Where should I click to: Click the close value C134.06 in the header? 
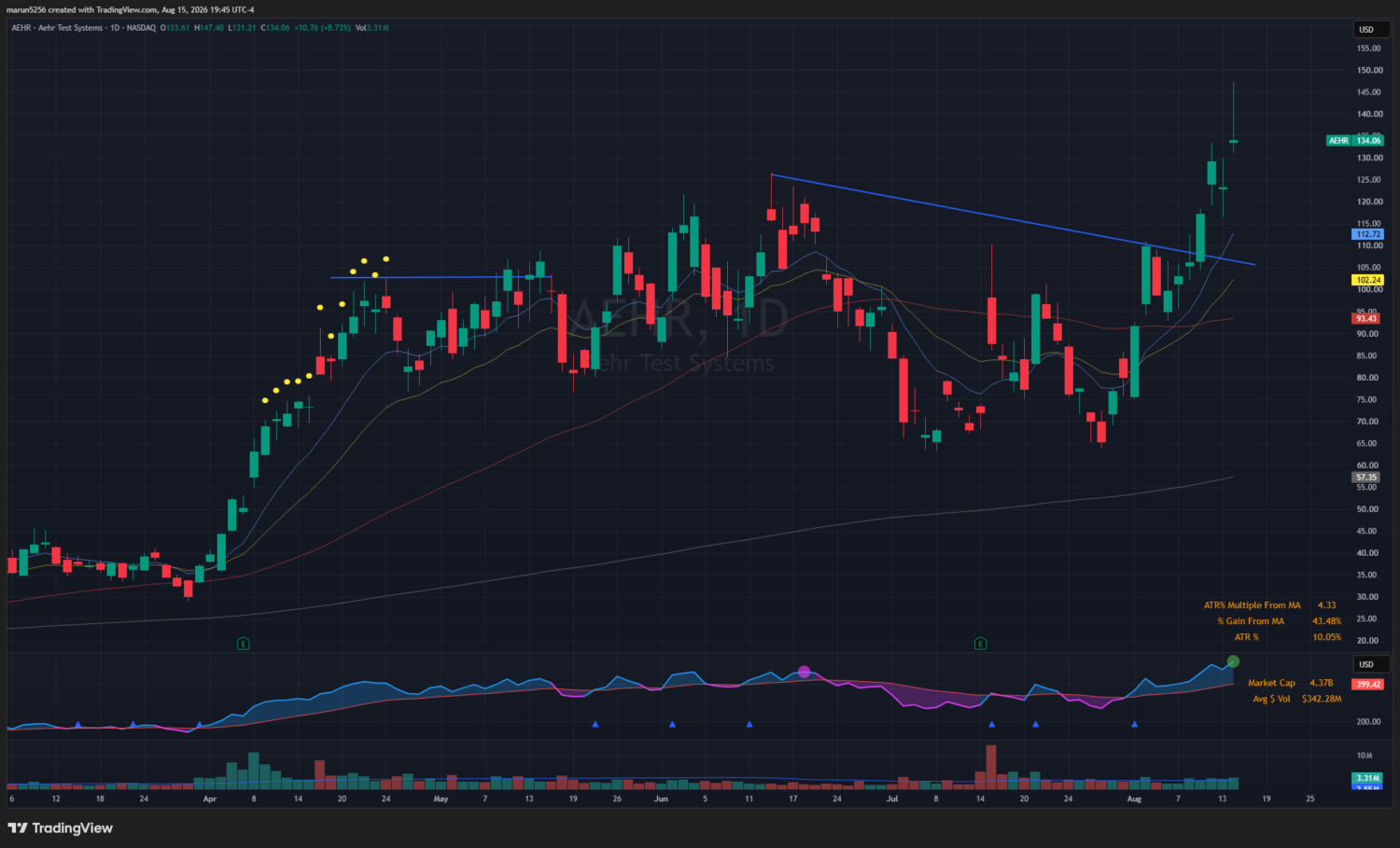[275, 28]
